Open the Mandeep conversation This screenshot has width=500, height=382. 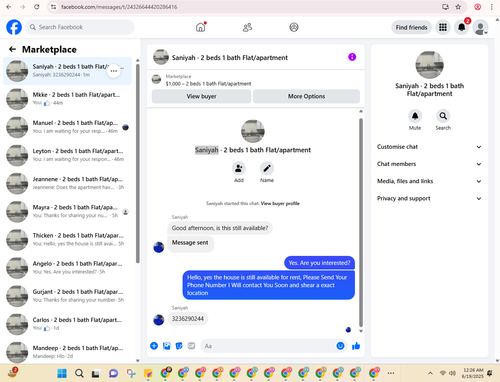point(67,352)
